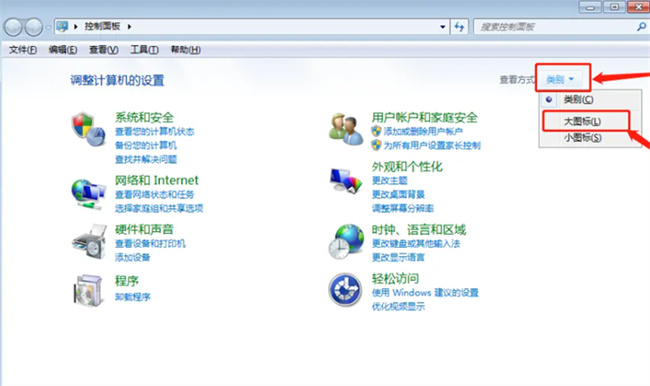Open the Ease of Access icon

click(x=345, y=289)
